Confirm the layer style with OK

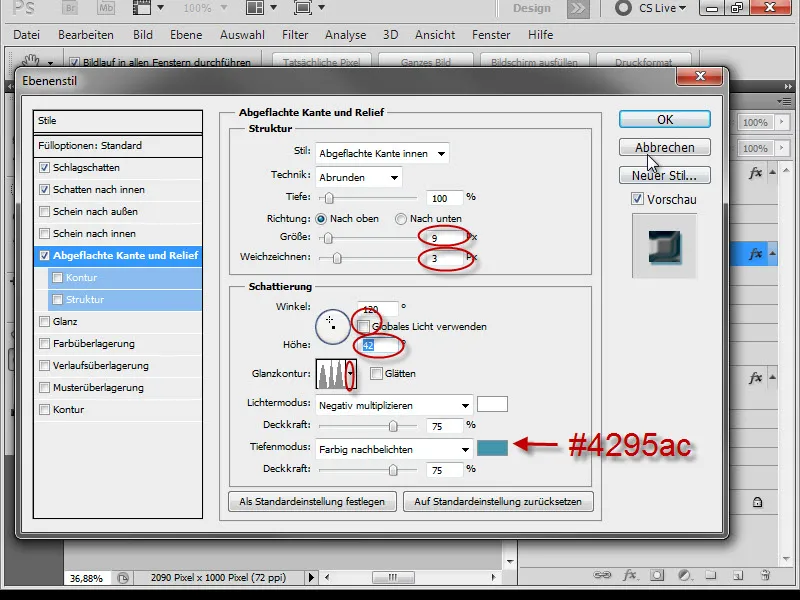coord(665,119)
